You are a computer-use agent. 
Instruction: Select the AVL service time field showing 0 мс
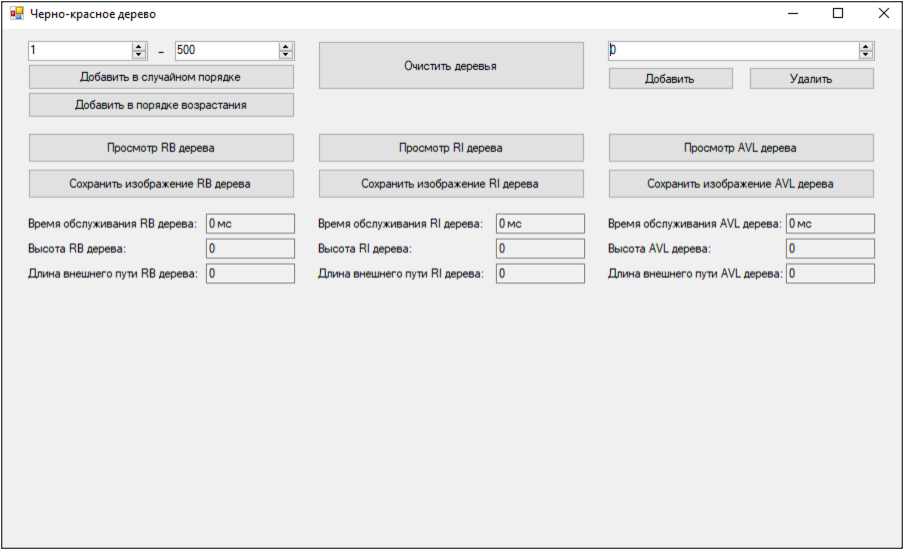830,224
